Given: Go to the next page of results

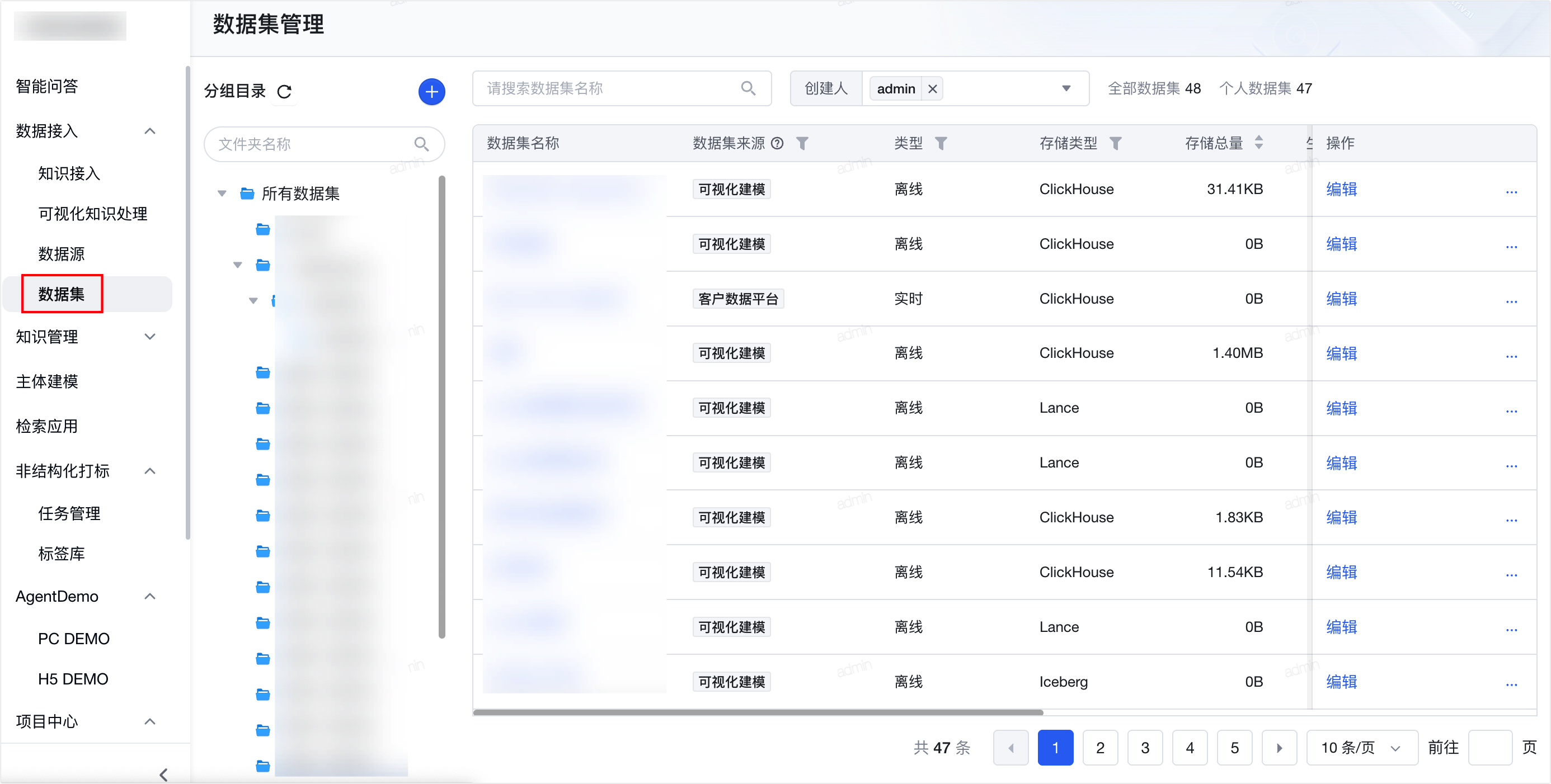Looking at the screenshot, I should pos(1279,748).
